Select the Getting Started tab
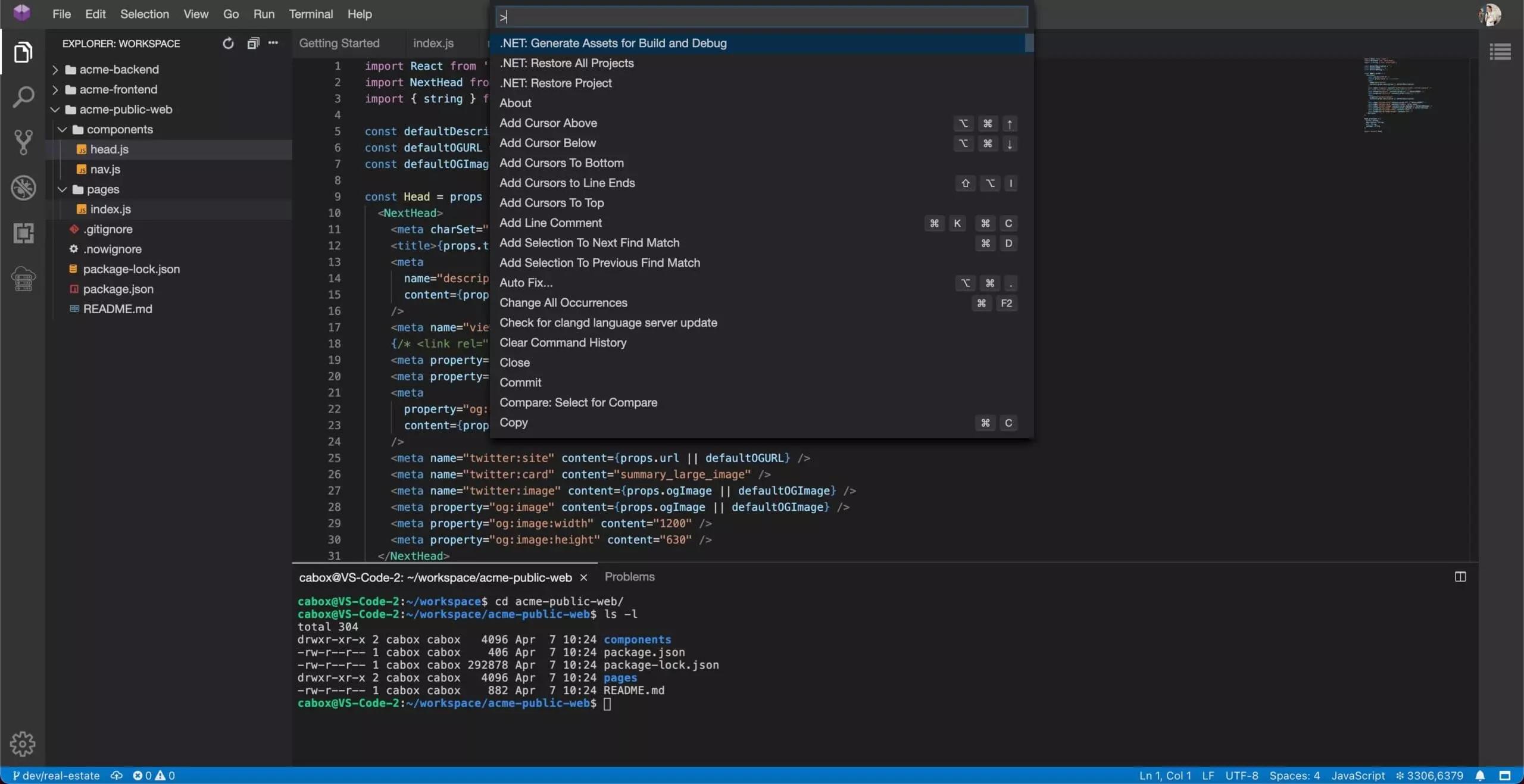The height and width of the screenshot is (784, 1524). 339,43
